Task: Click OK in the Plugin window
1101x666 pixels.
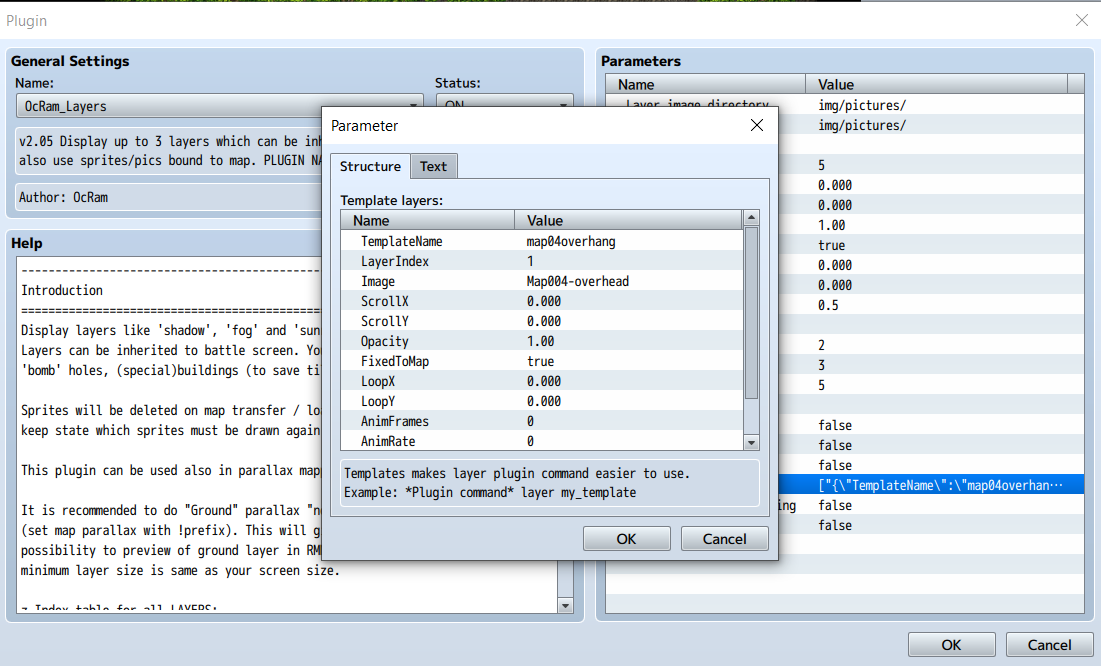Action: click(x=951, y=645)
